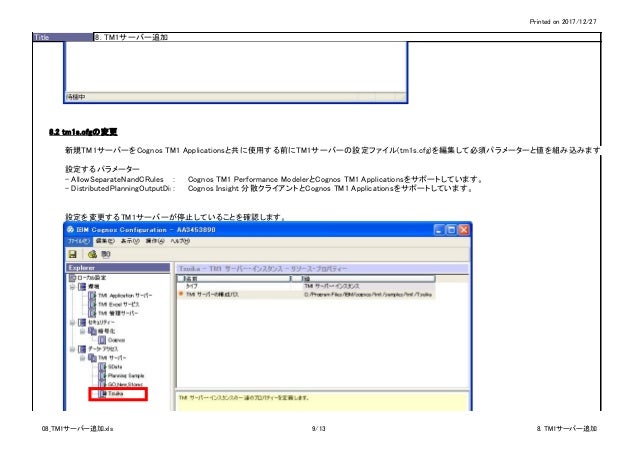Select TM1 管理サーバー tree item
The image size is (638, 451).
point(118,313)
